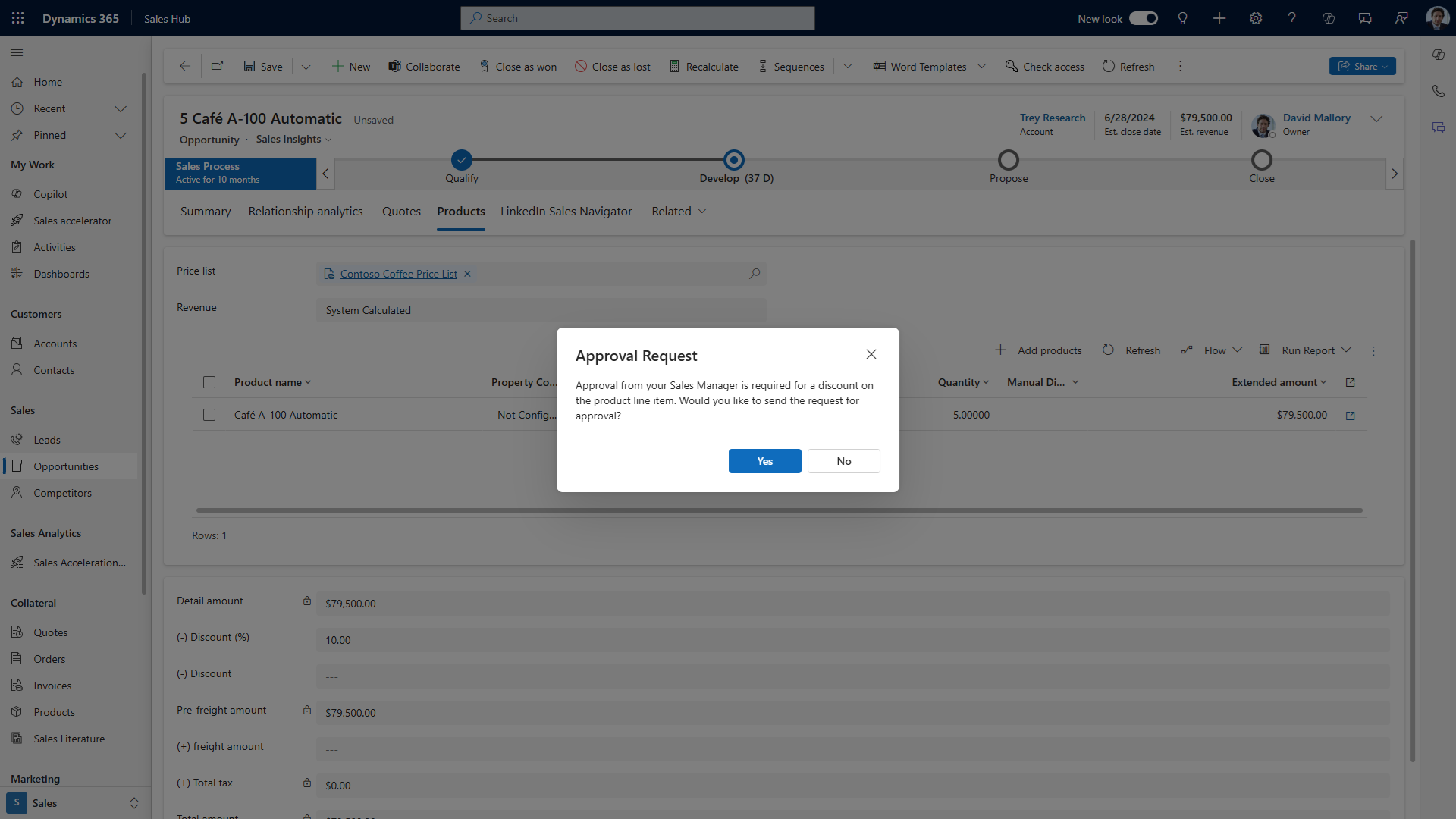Click Collaborate in the command bar
The width and height of the screenshot is (1456, 819).
pos(424,67)
